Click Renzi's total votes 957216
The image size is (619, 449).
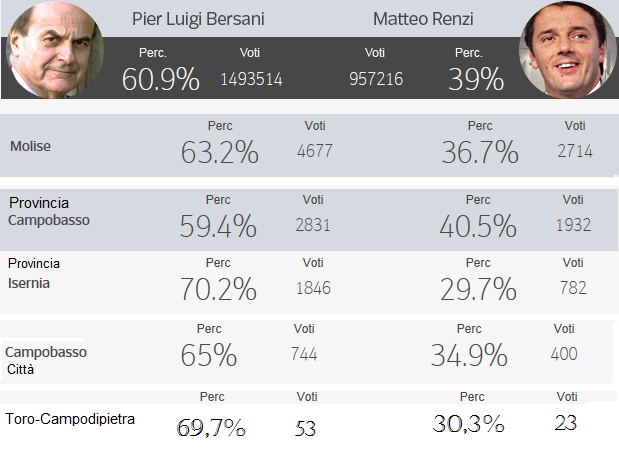pos(377,79)
